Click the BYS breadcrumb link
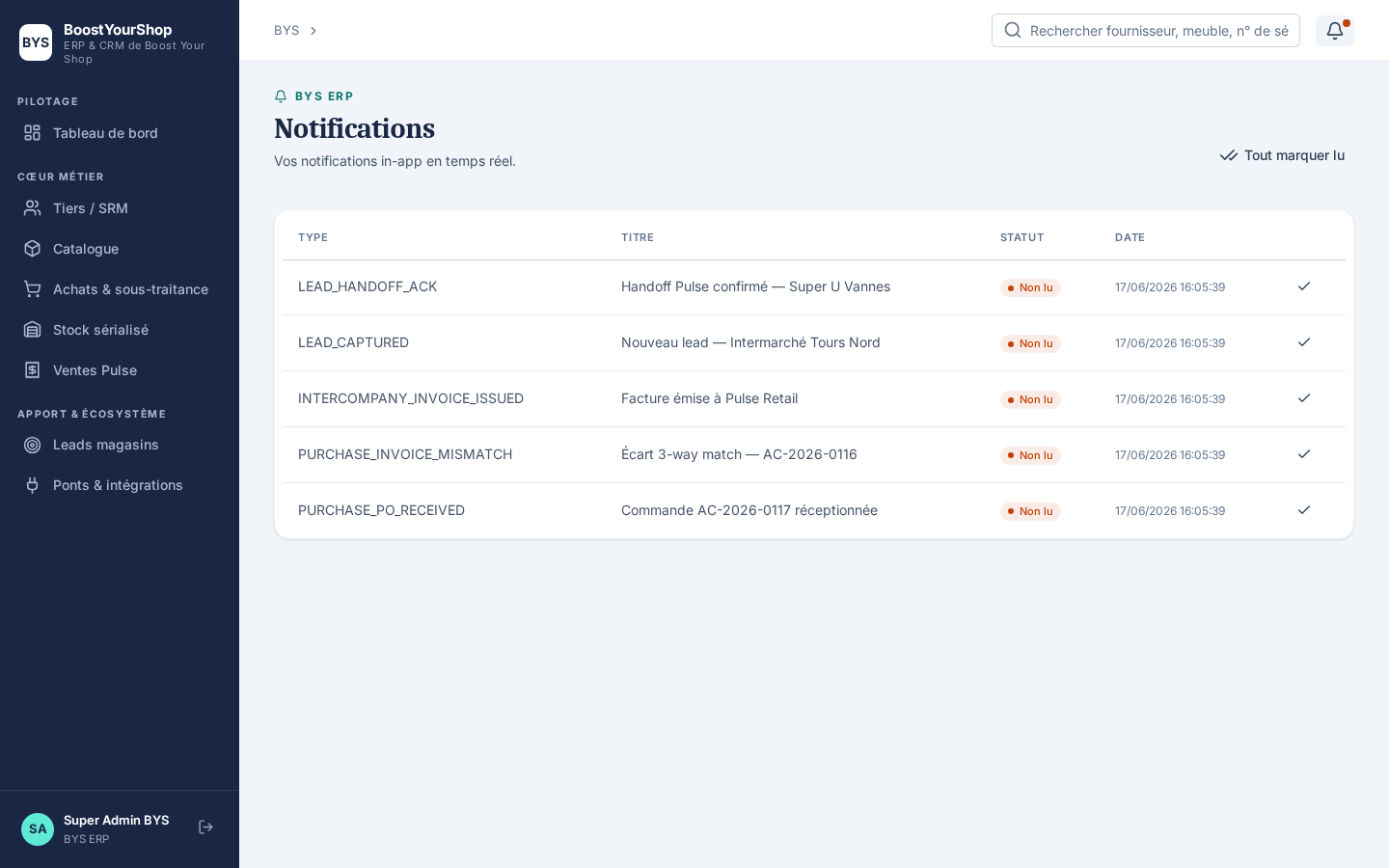Image resolution: width=1389 pixels, height=868 pixels. coord(286,31)
